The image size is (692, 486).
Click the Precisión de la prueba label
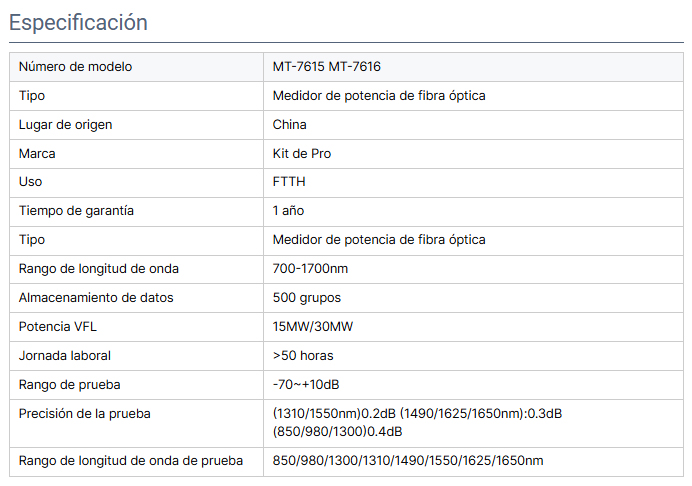tap(85, 414)
